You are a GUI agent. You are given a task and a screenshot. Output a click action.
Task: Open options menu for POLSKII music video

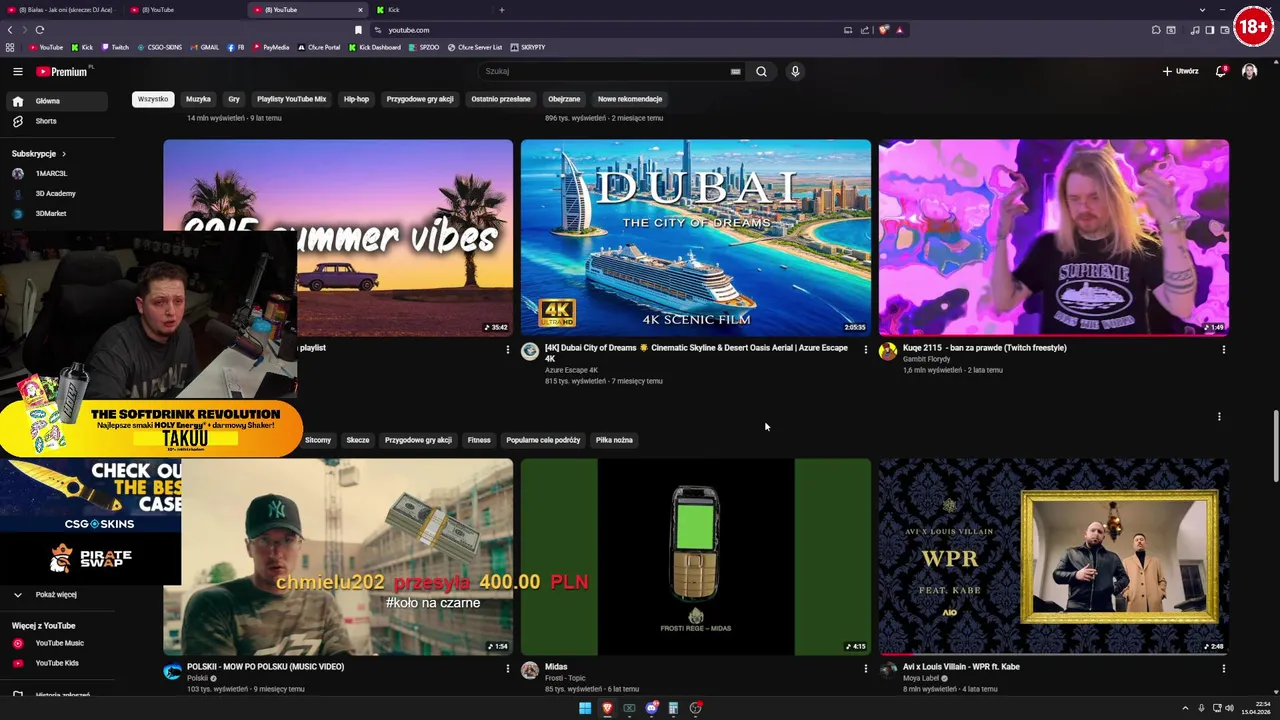tap(507, 668)
